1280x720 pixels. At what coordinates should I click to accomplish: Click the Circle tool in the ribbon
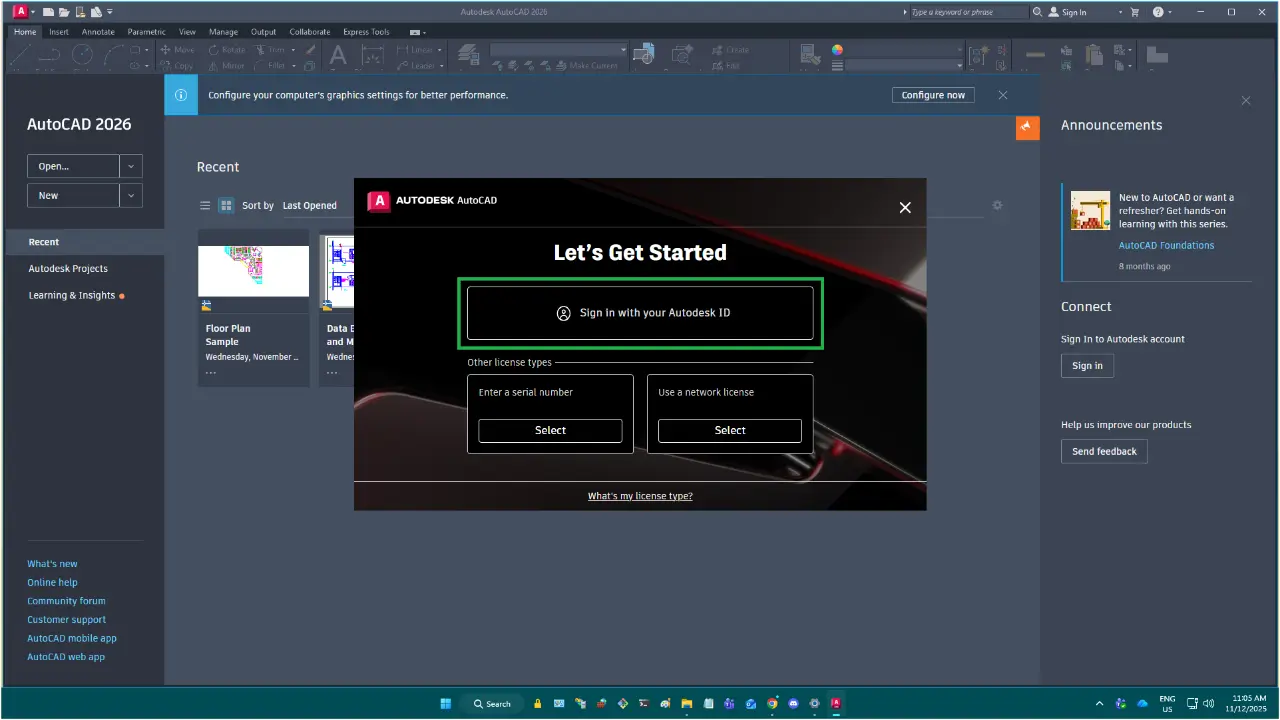coord(82,55)
